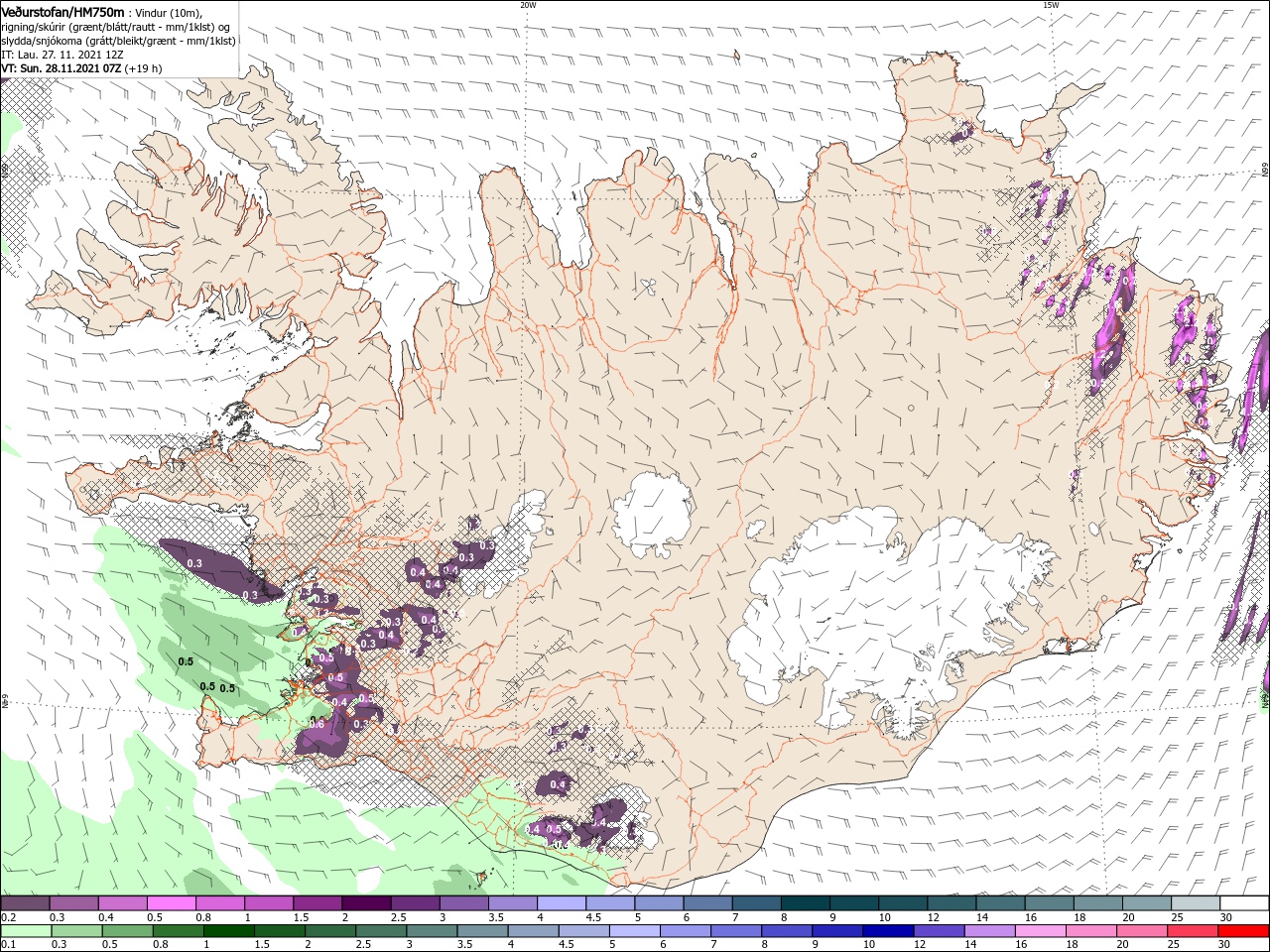Pick the light periwinkle 4–4.5 snow swatch

click(562, 903)
